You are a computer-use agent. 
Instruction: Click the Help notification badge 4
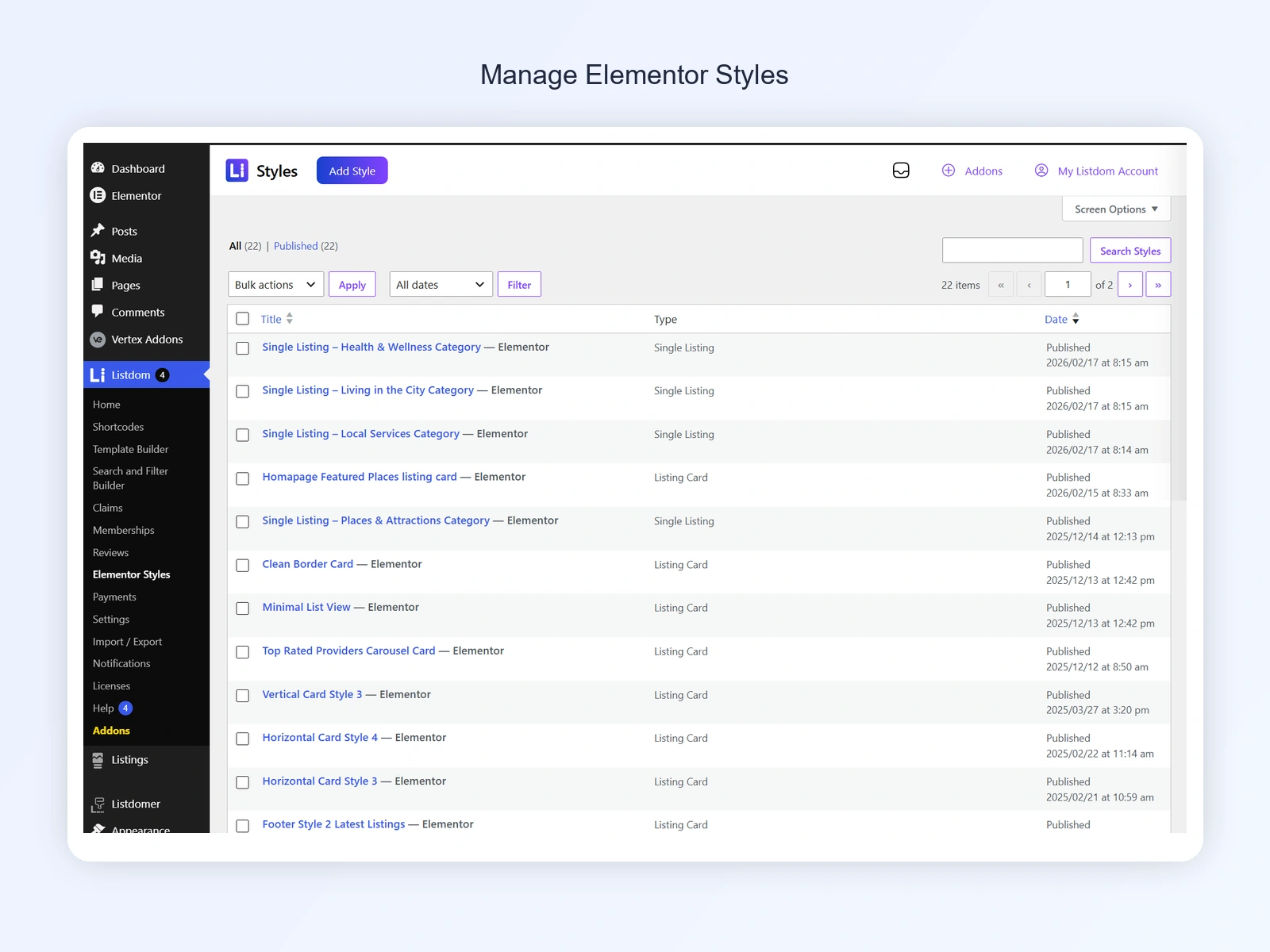click(125, 708)
